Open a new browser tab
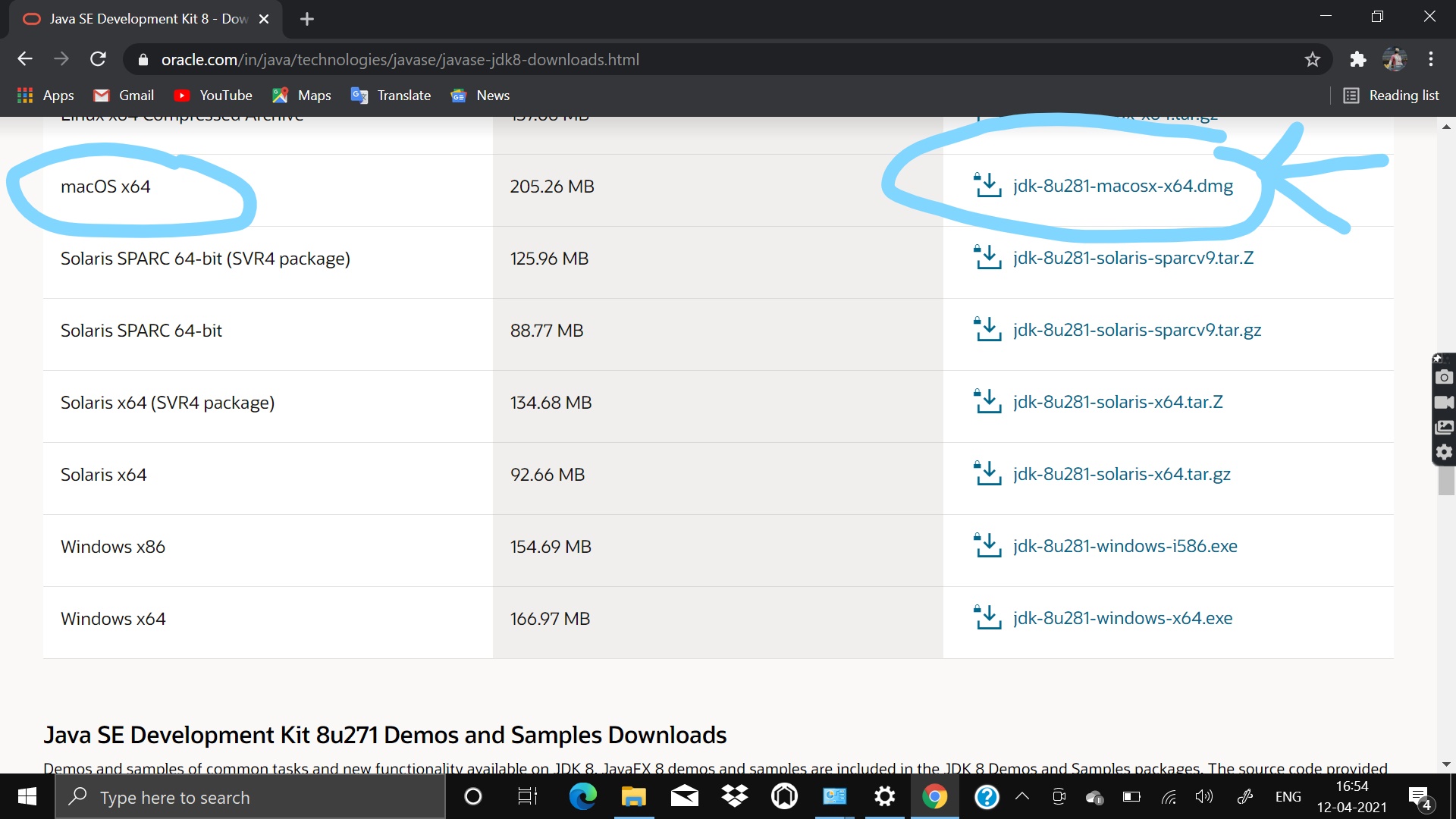Viewport: 1456px width, 819px height. click(307, 19)
